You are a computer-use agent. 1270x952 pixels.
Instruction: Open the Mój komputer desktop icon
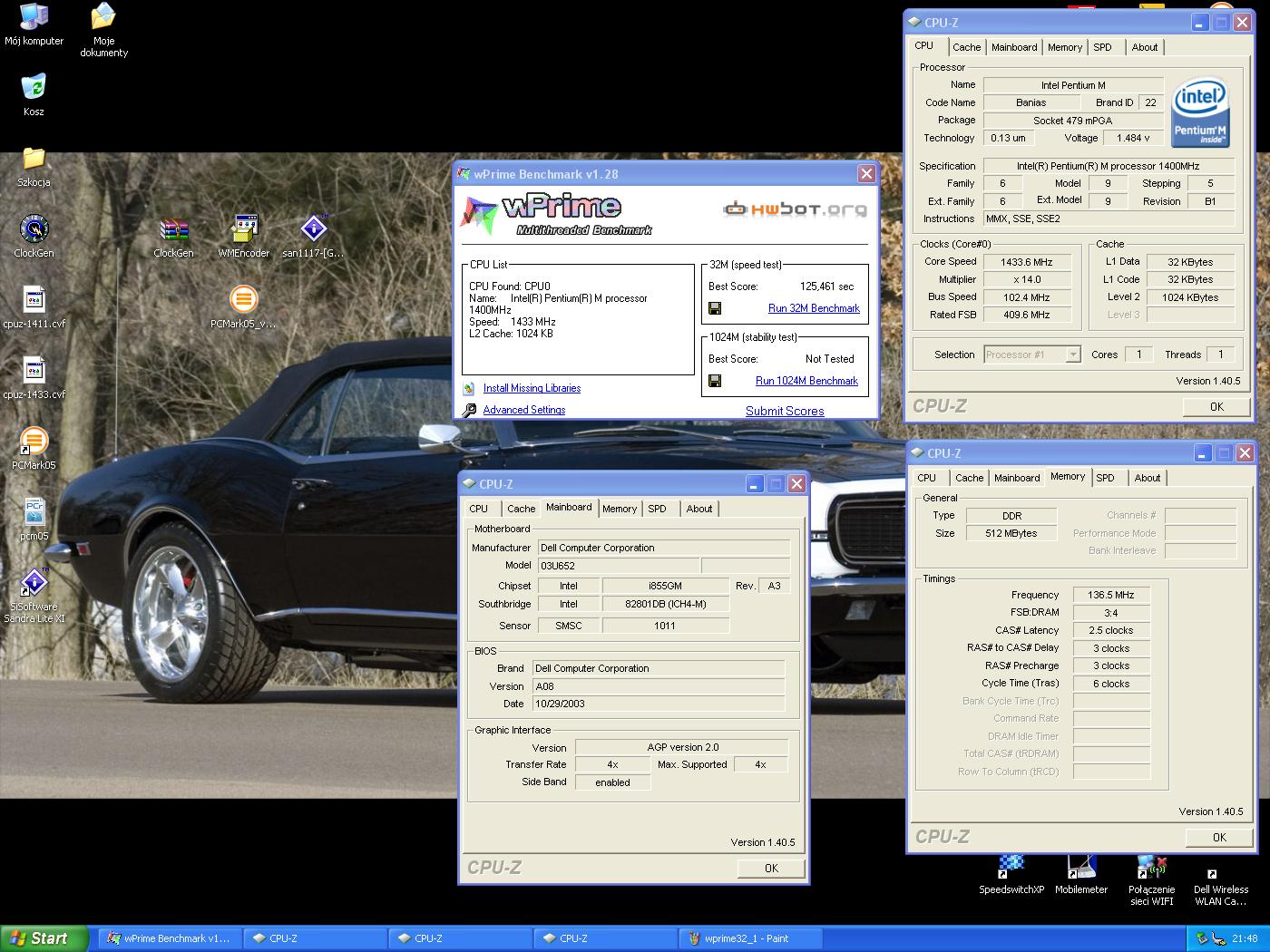click(34, 17)
